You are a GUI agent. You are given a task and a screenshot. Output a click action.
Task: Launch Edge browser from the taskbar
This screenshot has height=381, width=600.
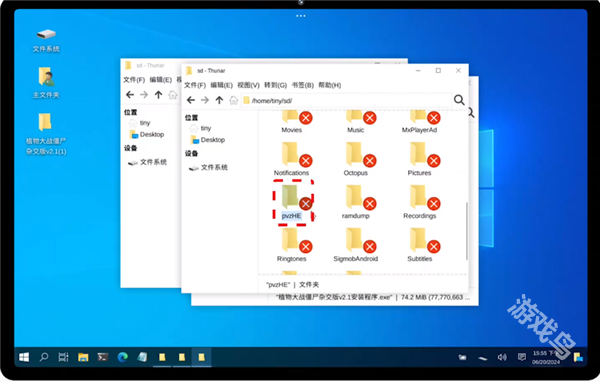click(x=122, y=357)
